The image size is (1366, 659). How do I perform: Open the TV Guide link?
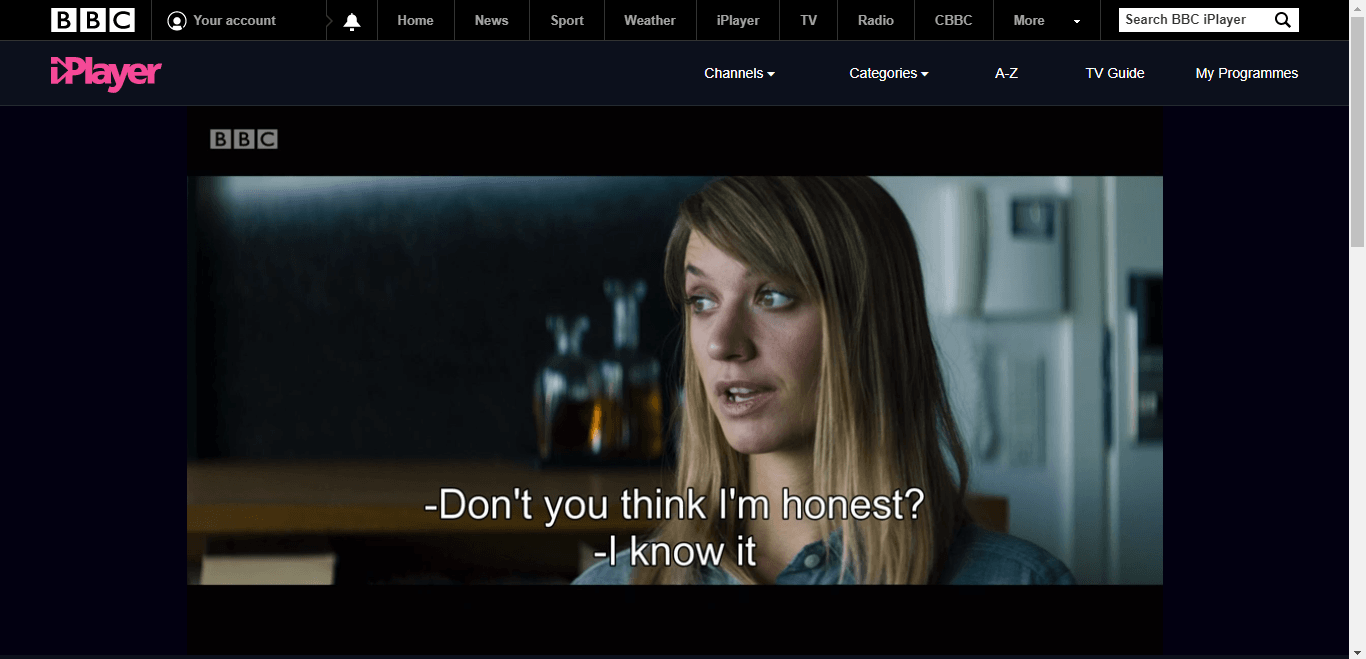(x=1115, y=73)
